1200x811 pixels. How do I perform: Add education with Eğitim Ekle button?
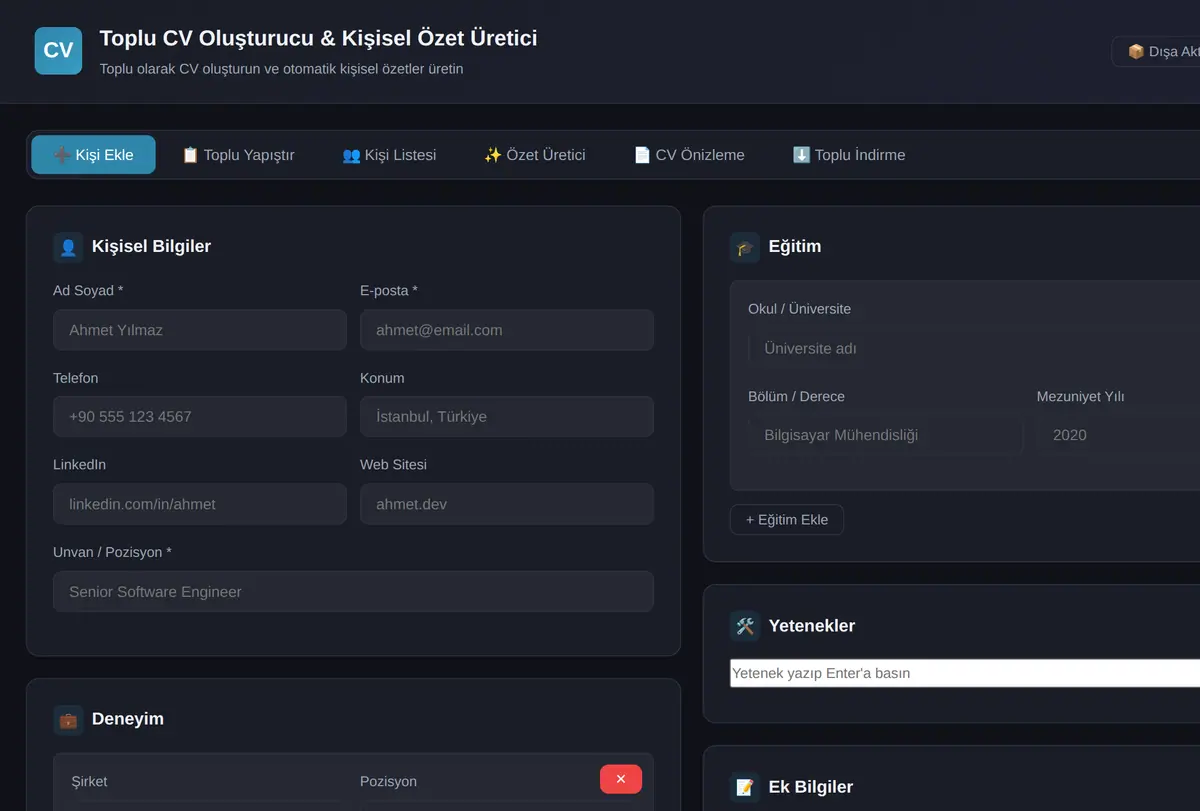787,520
